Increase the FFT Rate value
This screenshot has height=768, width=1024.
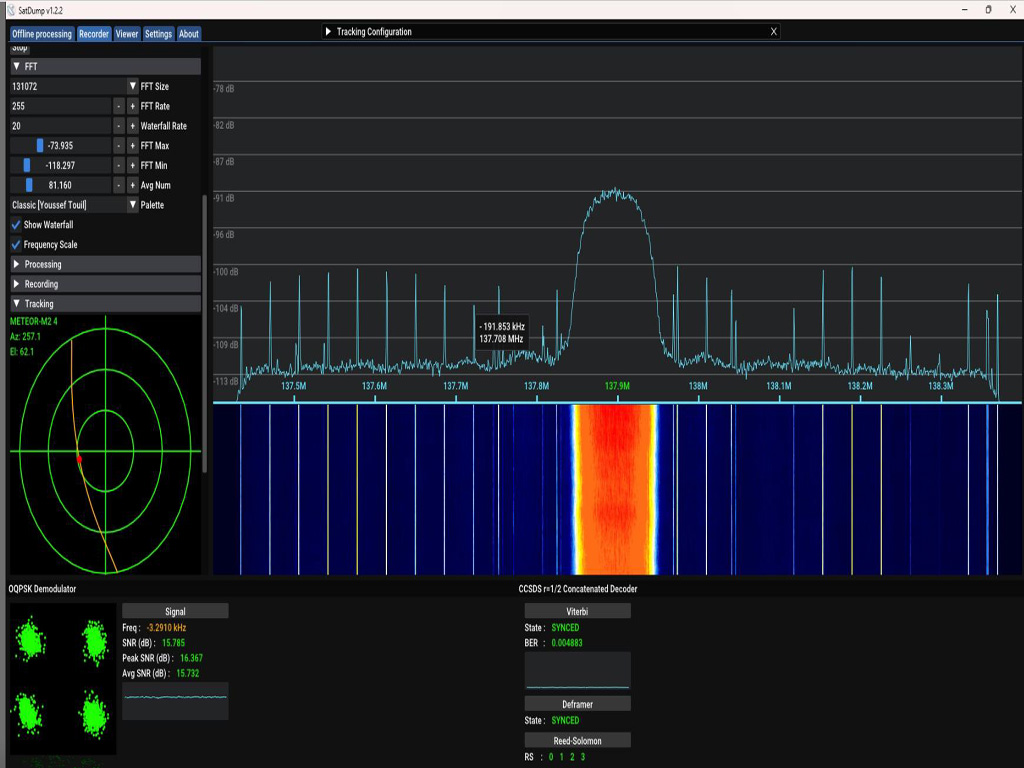[x=133, y=106]
